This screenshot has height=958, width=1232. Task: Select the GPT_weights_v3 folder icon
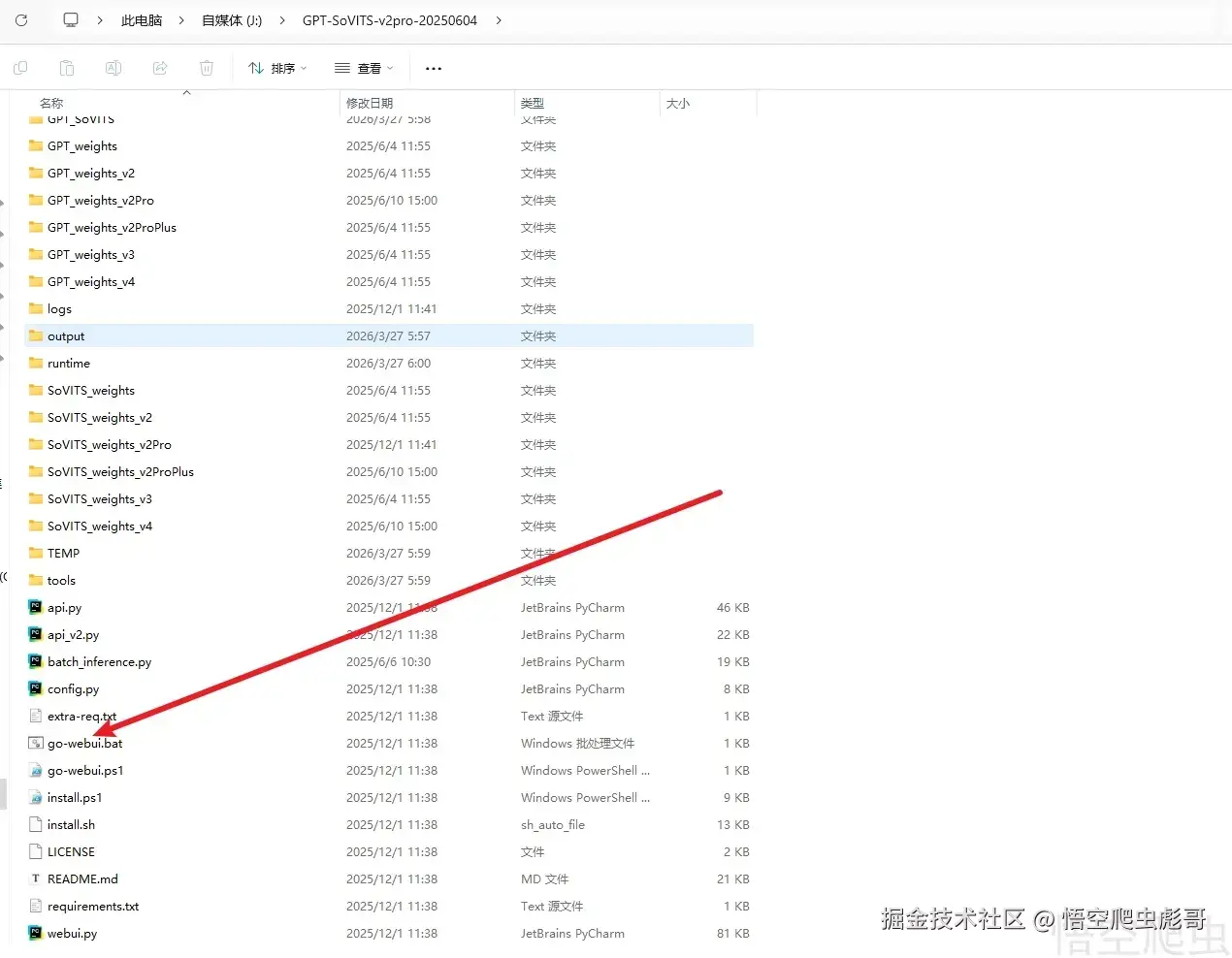click(36, 254)
